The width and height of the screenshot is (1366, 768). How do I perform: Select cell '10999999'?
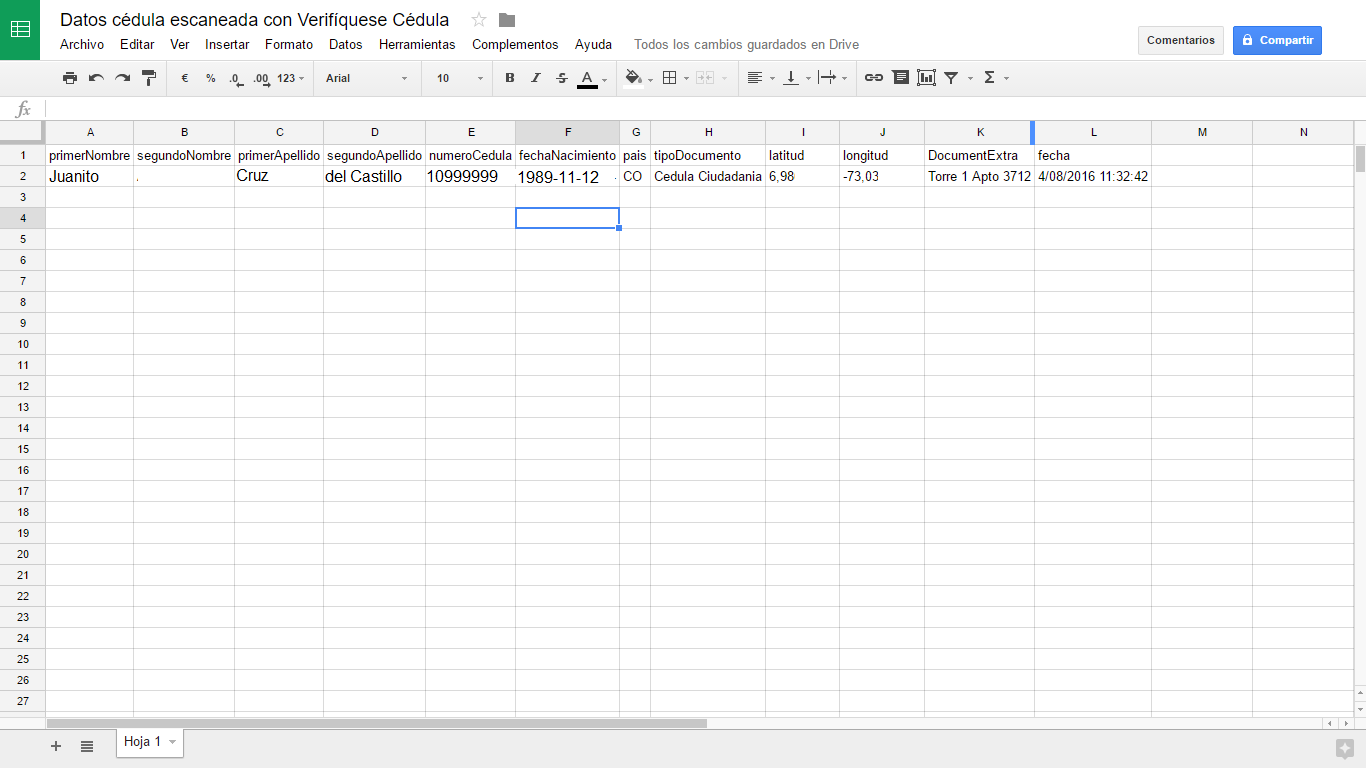[471, 176]
